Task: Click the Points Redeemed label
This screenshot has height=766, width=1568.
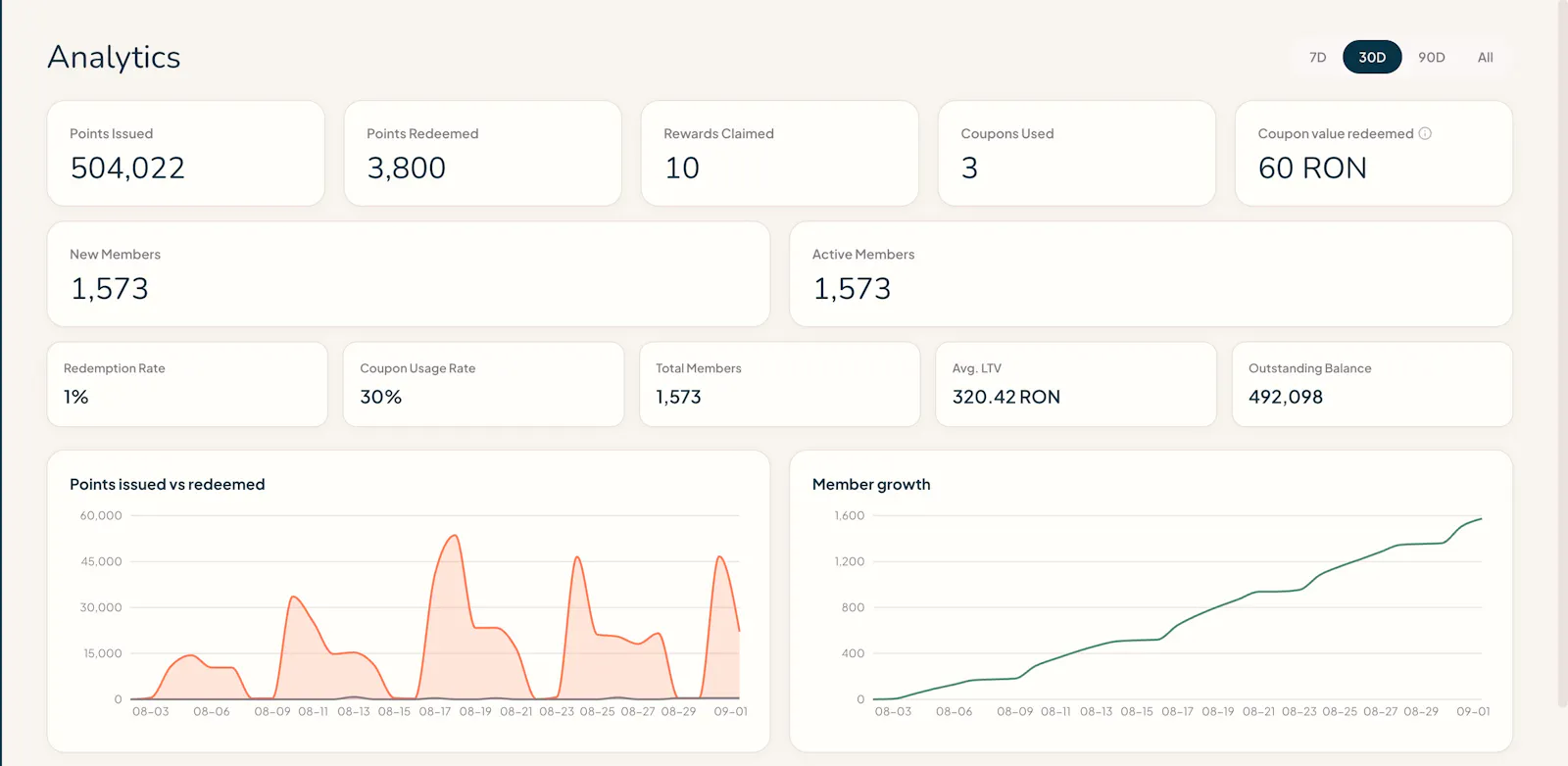Action: pos(422,133)
